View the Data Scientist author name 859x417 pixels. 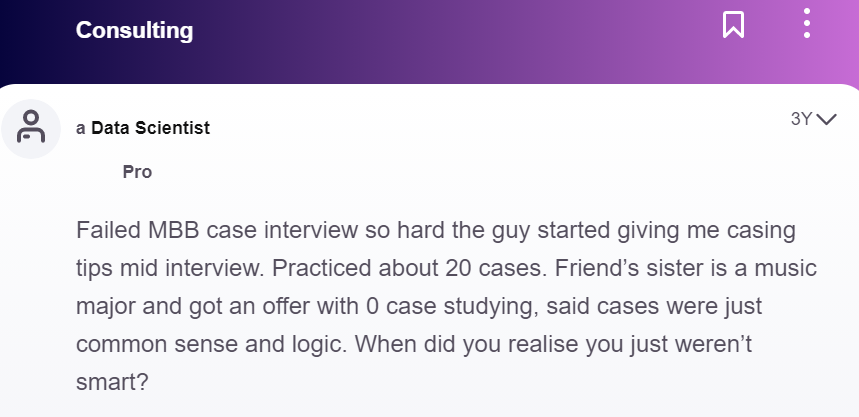[150, 128]
